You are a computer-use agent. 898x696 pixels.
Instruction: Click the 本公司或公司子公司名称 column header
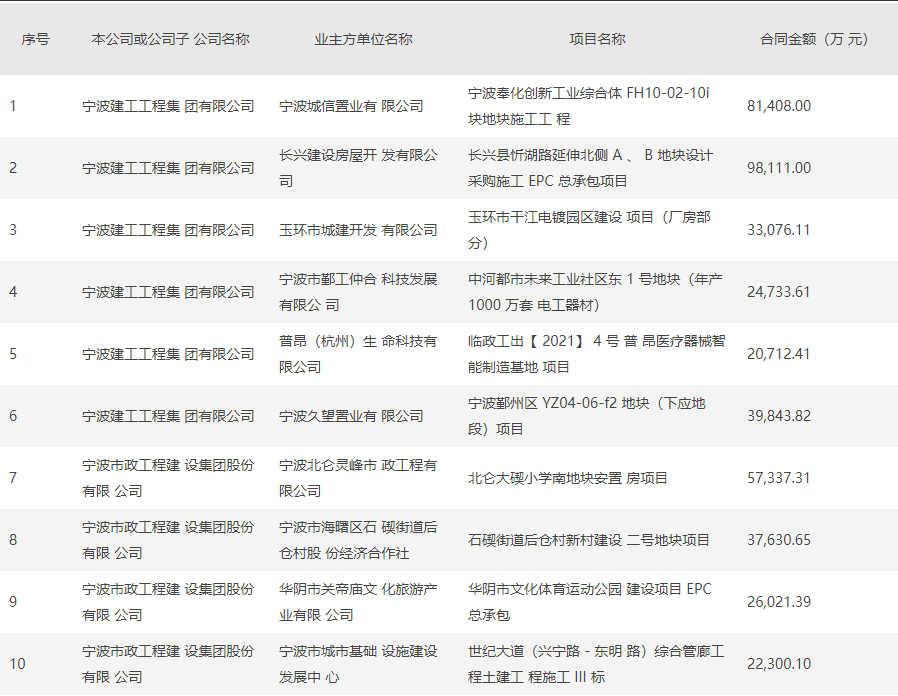pos(170,39)
